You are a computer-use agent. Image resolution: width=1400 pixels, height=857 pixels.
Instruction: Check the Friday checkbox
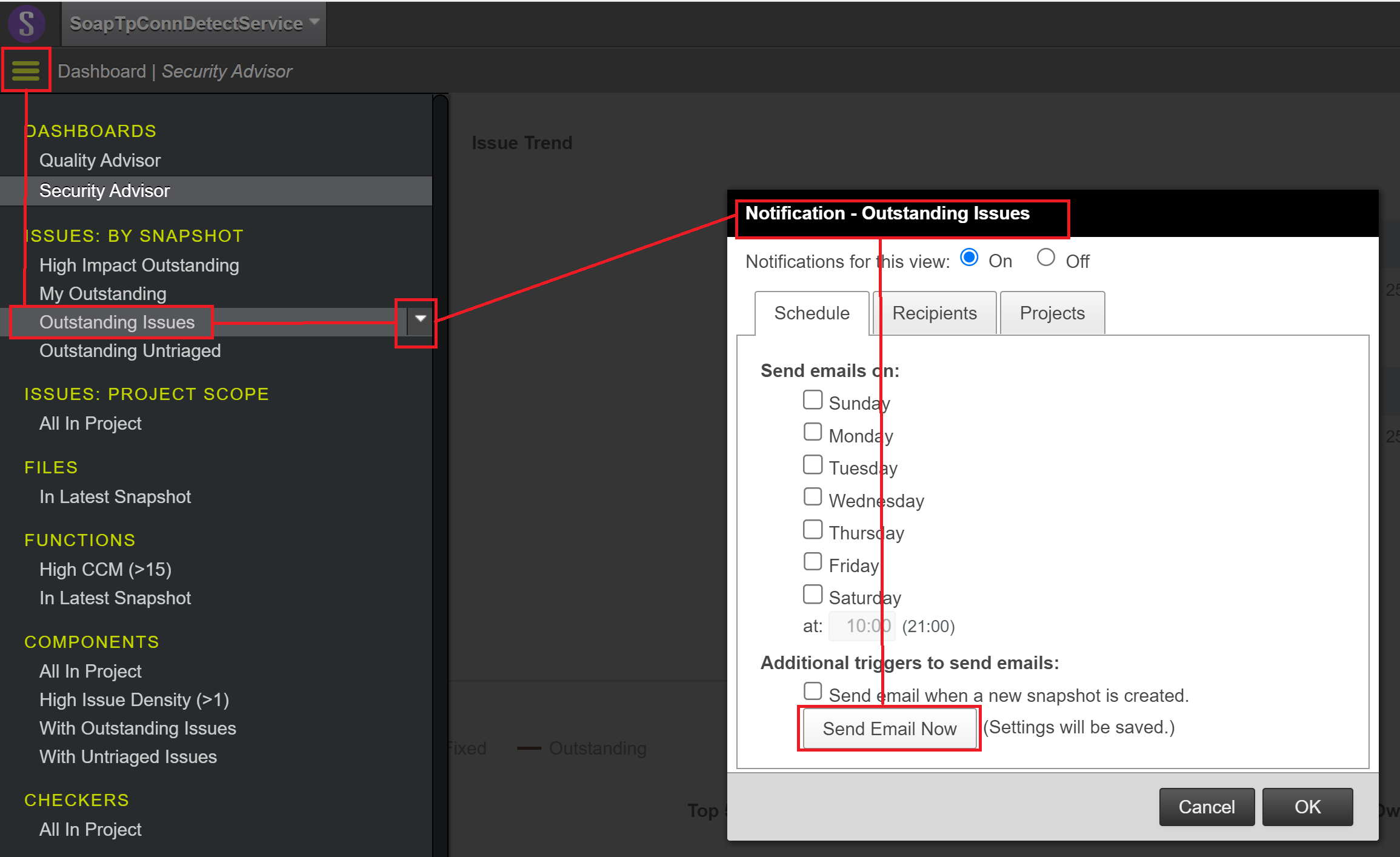pyautogui.click(x=812, y=562)
